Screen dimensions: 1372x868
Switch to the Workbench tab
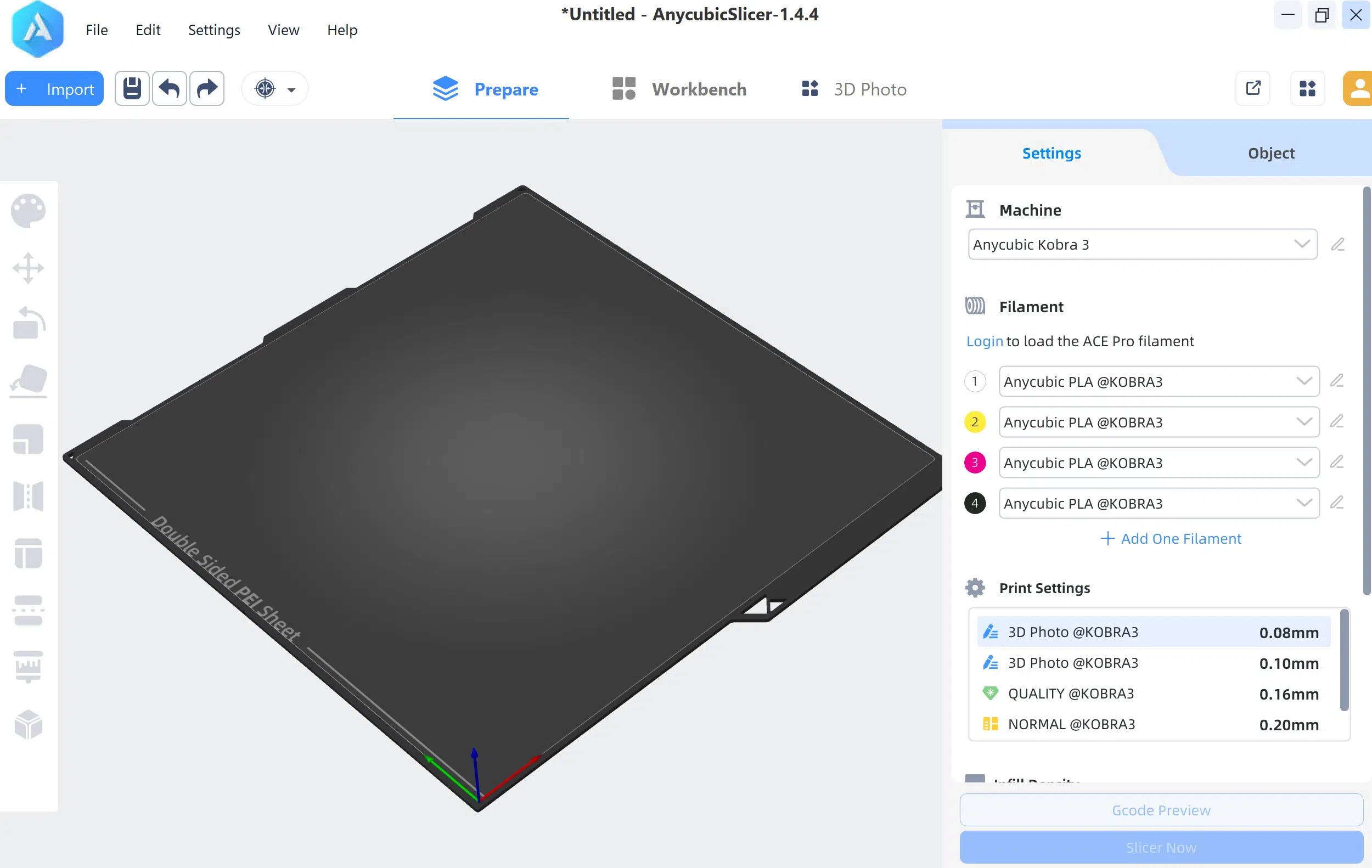[679, 89]
